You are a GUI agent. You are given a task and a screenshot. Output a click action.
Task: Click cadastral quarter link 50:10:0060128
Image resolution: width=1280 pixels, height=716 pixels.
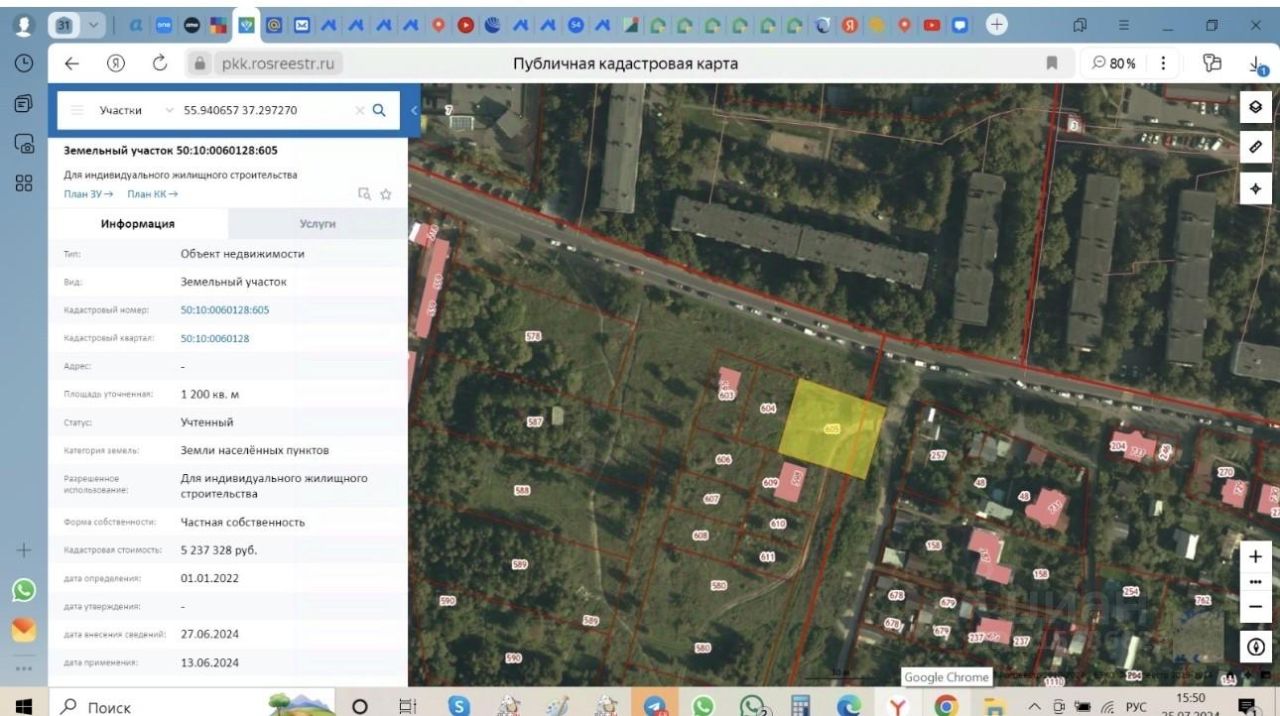(215, 338)
